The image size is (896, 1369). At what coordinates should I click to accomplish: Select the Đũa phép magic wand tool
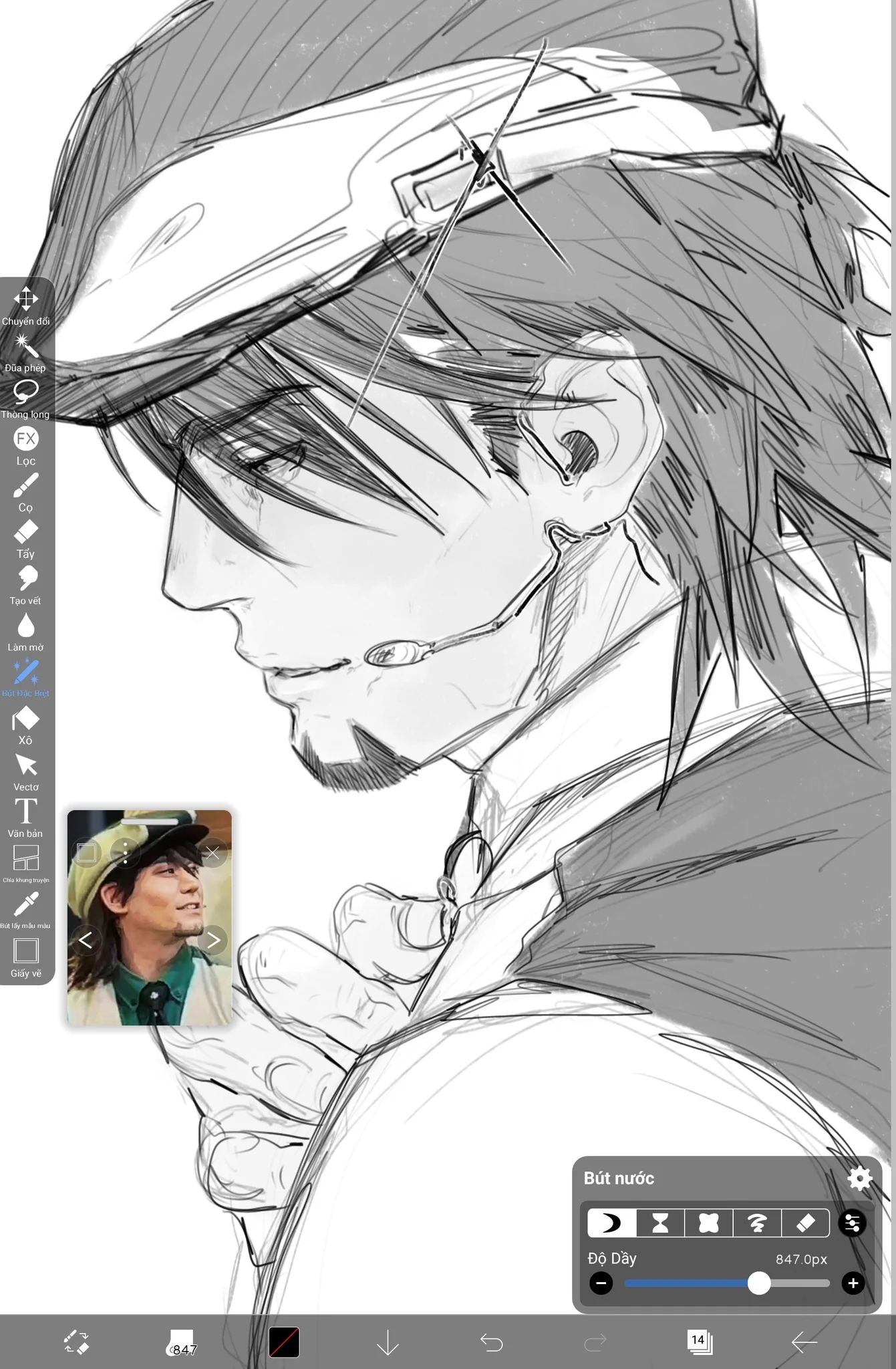[25, 353]
